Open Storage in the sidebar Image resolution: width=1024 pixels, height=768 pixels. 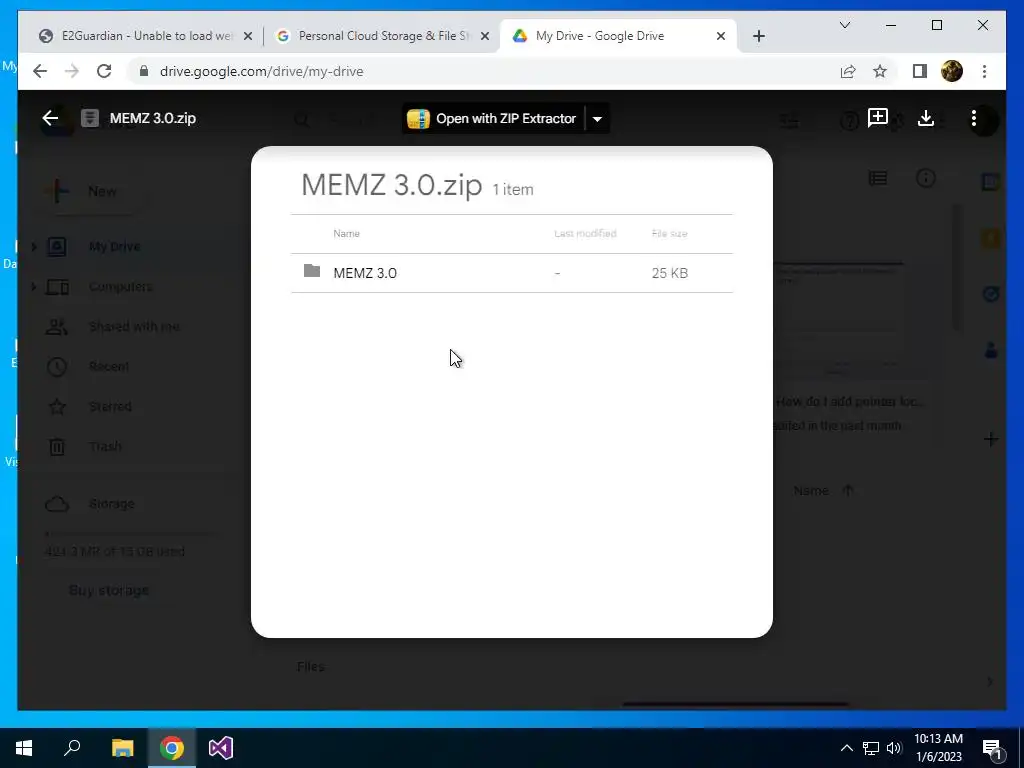pyautogui.click(x=111, y=504)
